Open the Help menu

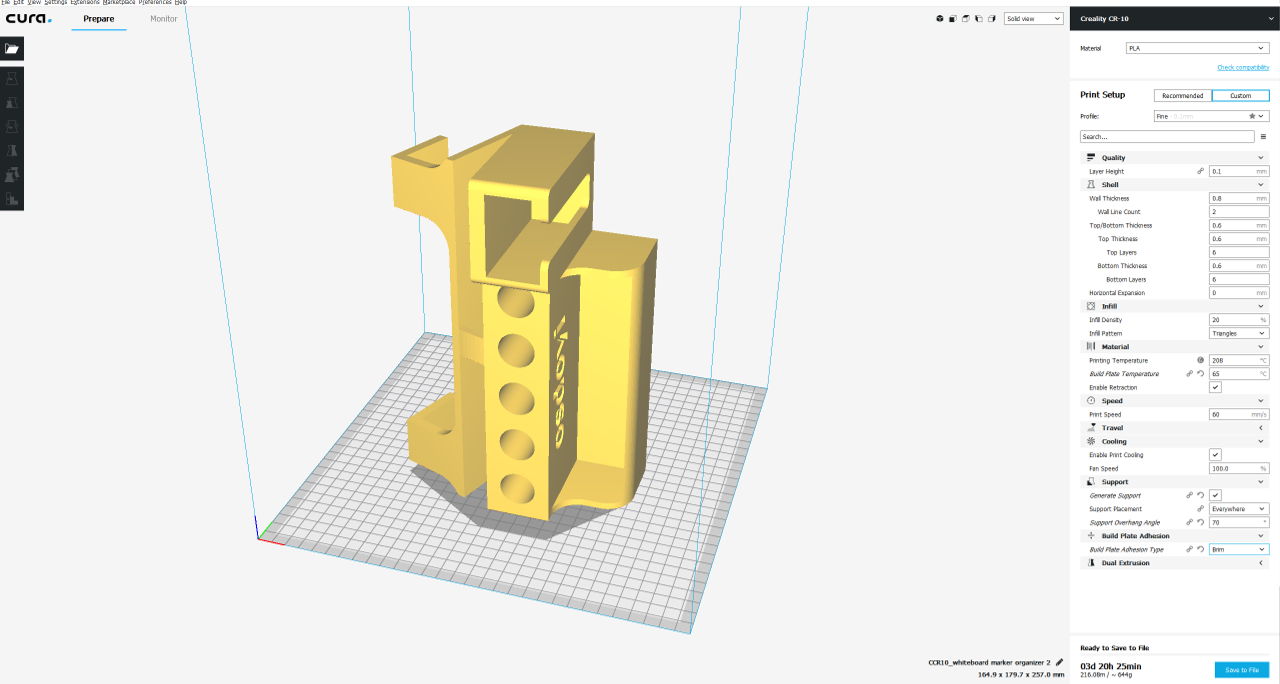point(181,3)
